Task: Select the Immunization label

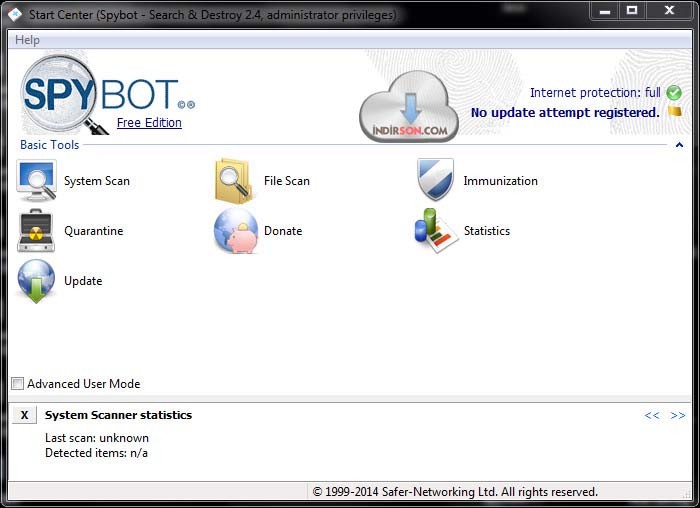Action: [500, 181]
